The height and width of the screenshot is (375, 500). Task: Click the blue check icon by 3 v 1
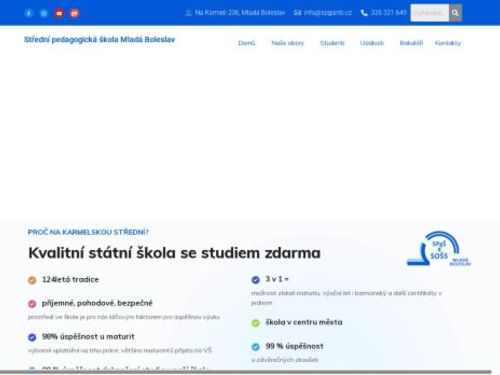256,280
